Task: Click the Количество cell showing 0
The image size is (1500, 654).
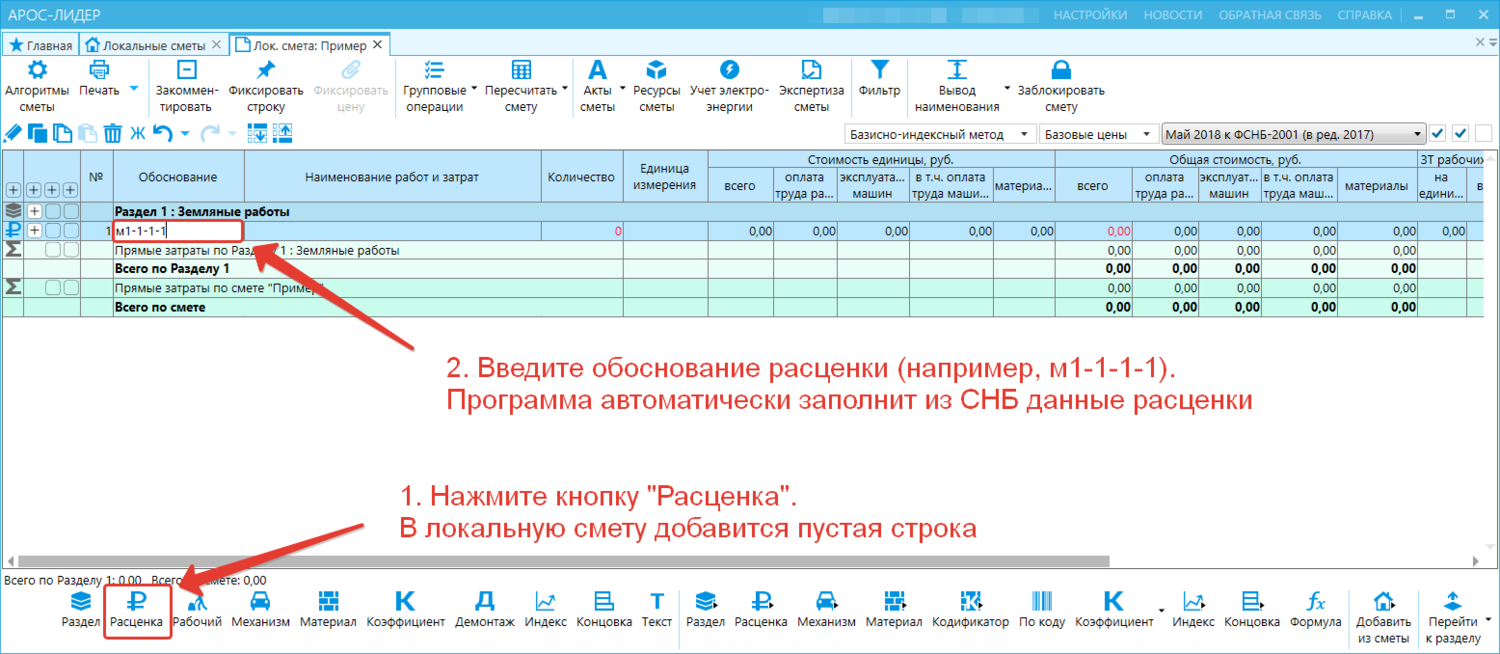Action: coord(582,230)
